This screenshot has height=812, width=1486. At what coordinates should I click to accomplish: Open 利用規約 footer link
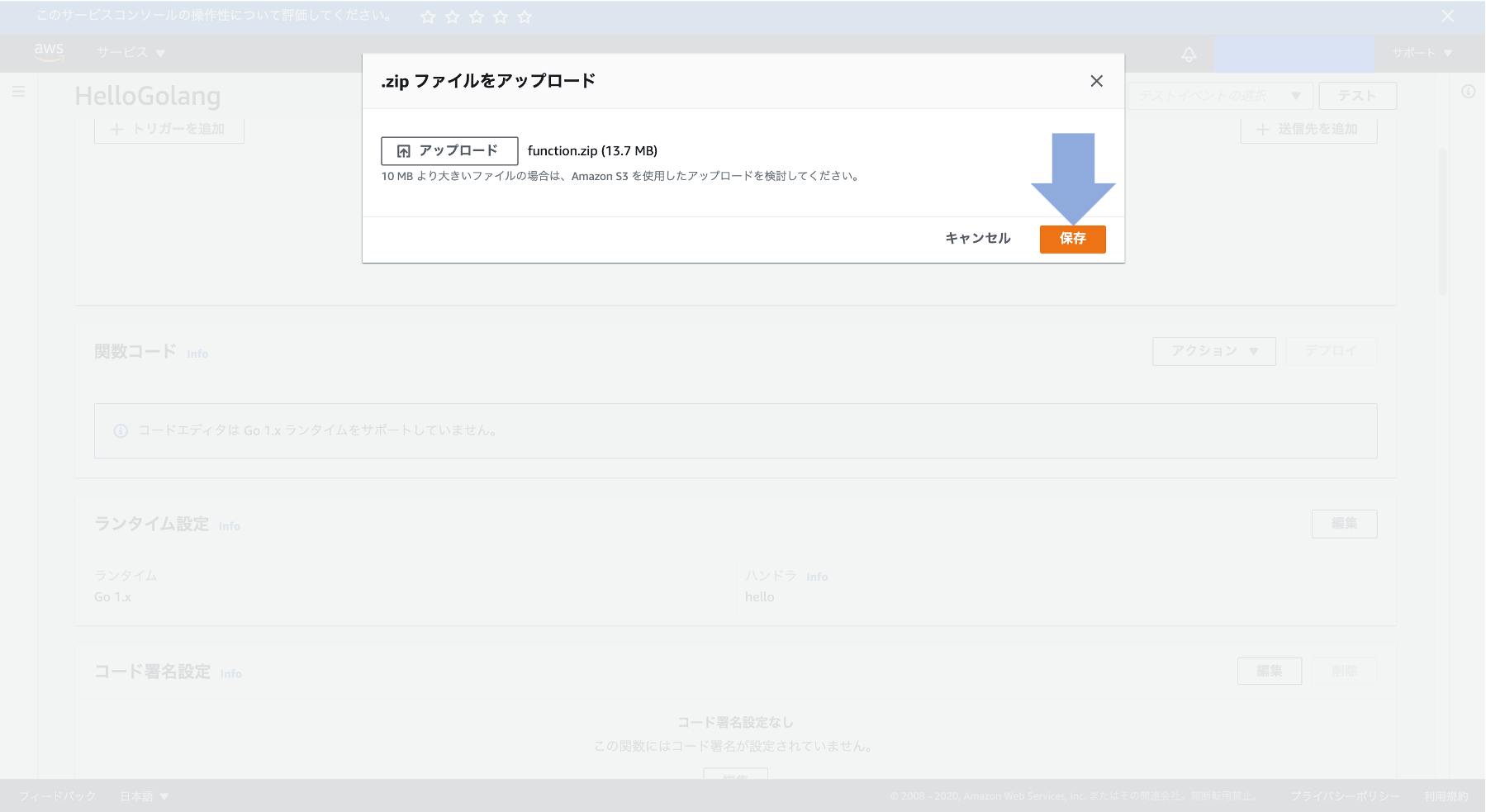point(1446,796)
